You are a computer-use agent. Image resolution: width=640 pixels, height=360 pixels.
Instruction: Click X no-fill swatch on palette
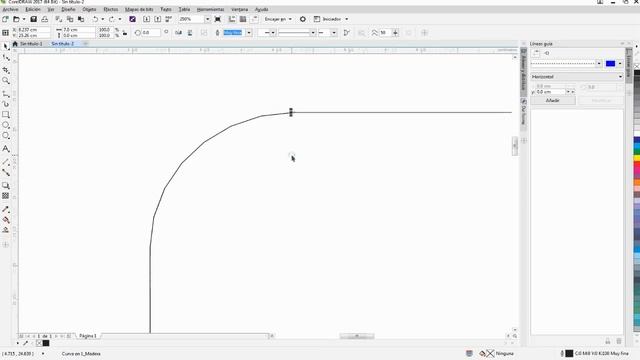[637, 66]
